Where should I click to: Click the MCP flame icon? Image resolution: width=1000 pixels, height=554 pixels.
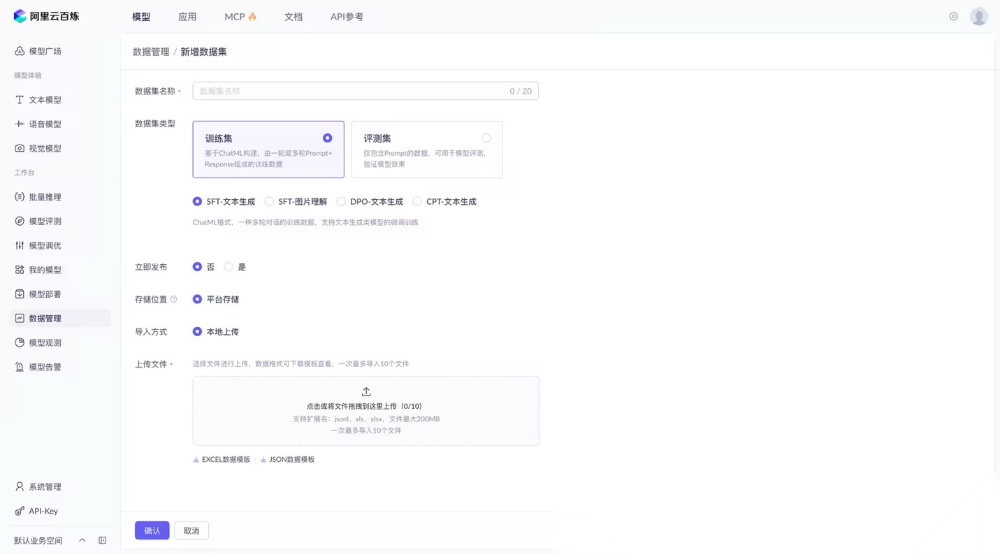click(253, 17)
